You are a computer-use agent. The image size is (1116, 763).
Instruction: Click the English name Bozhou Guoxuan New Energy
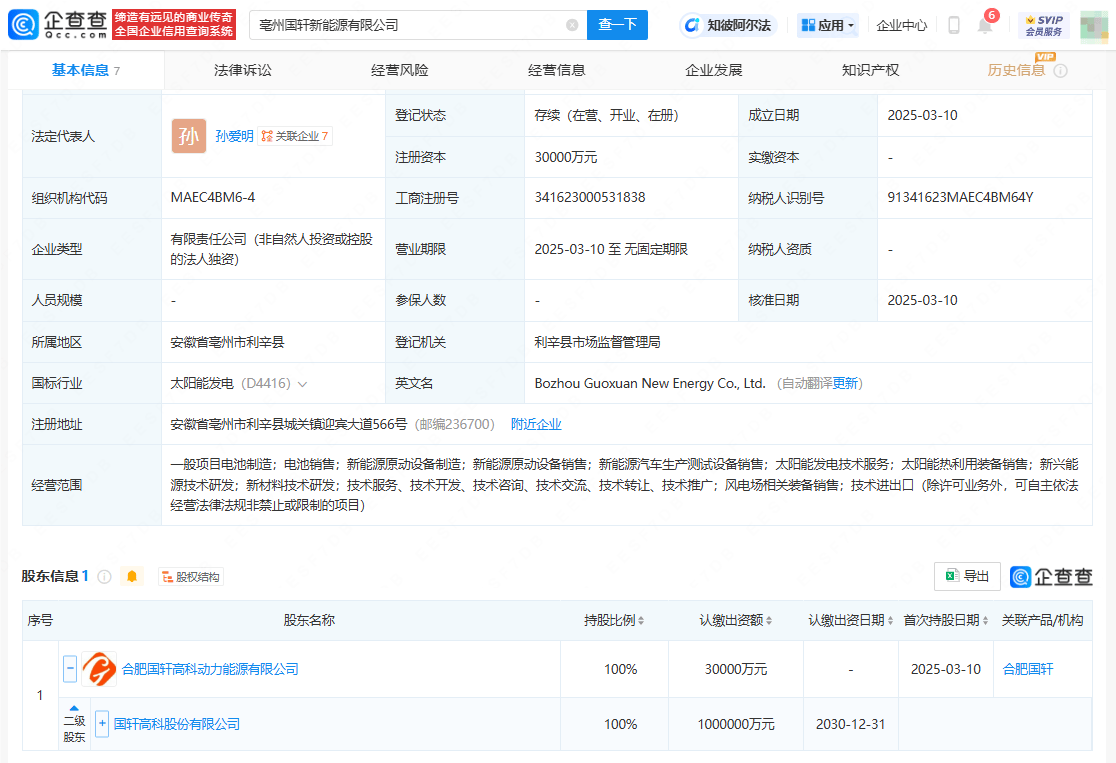tap(650, 384)
